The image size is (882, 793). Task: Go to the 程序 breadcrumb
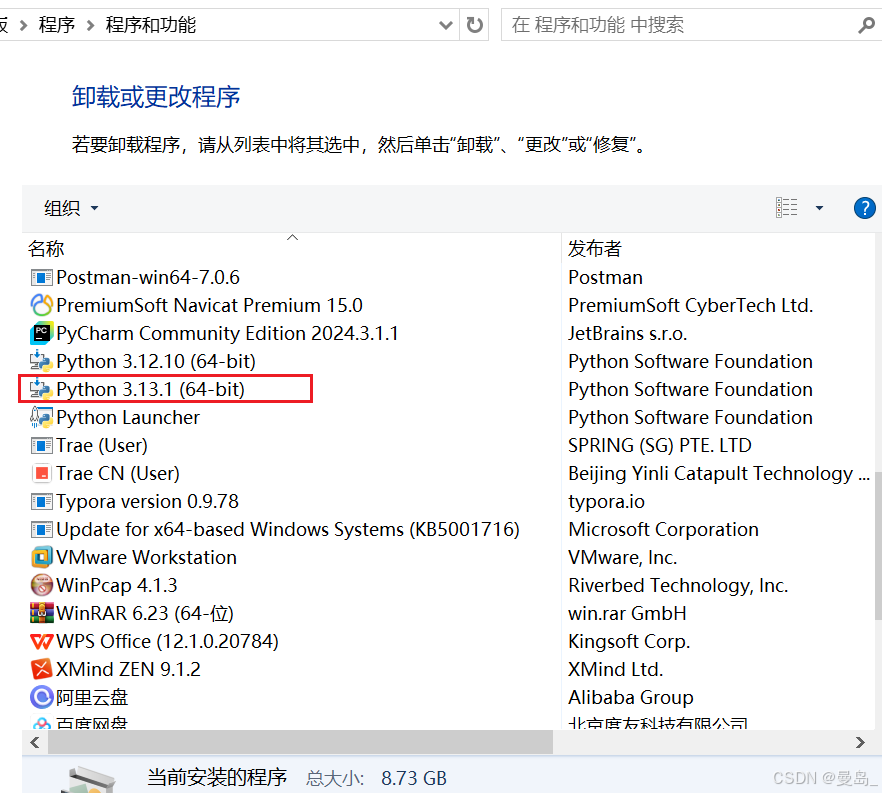click(x=56, y=25)
